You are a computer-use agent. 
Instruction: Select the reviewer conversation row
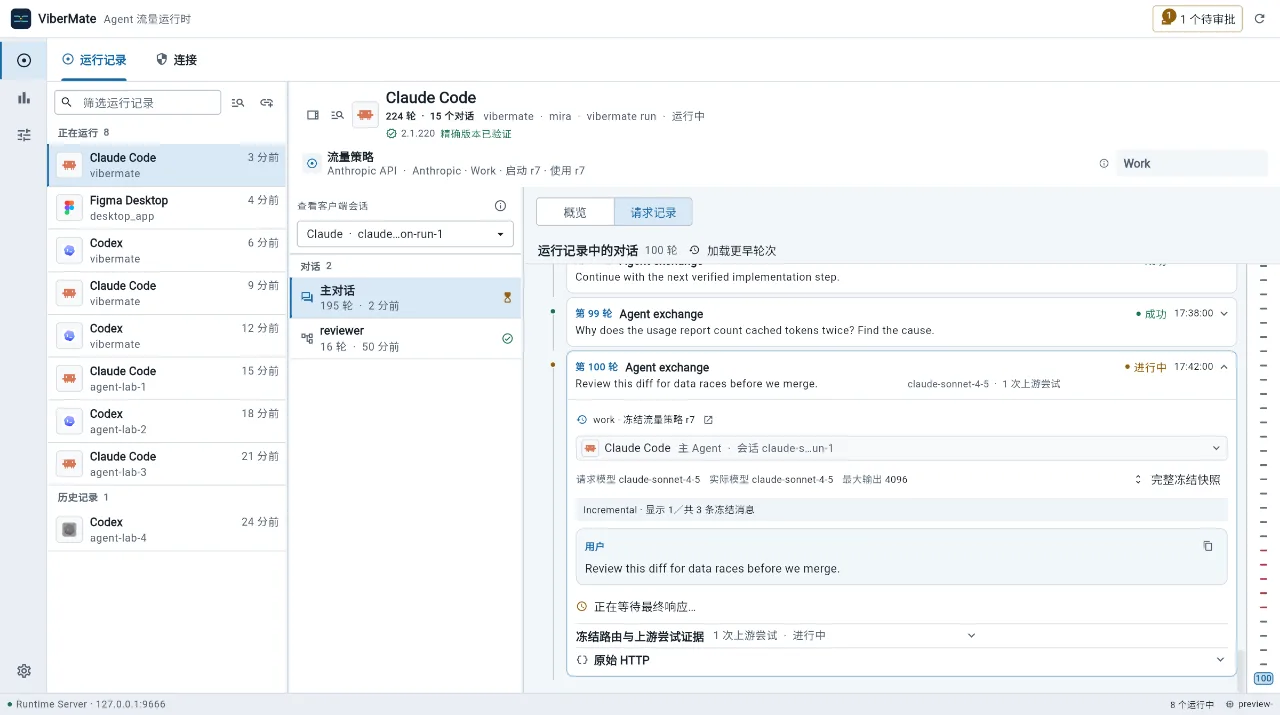click(x=405, y=339)
